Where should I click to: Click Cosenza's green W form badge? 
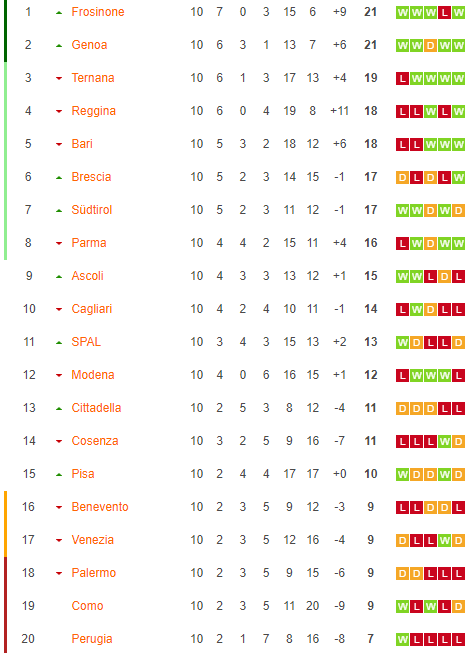(444, 441)
